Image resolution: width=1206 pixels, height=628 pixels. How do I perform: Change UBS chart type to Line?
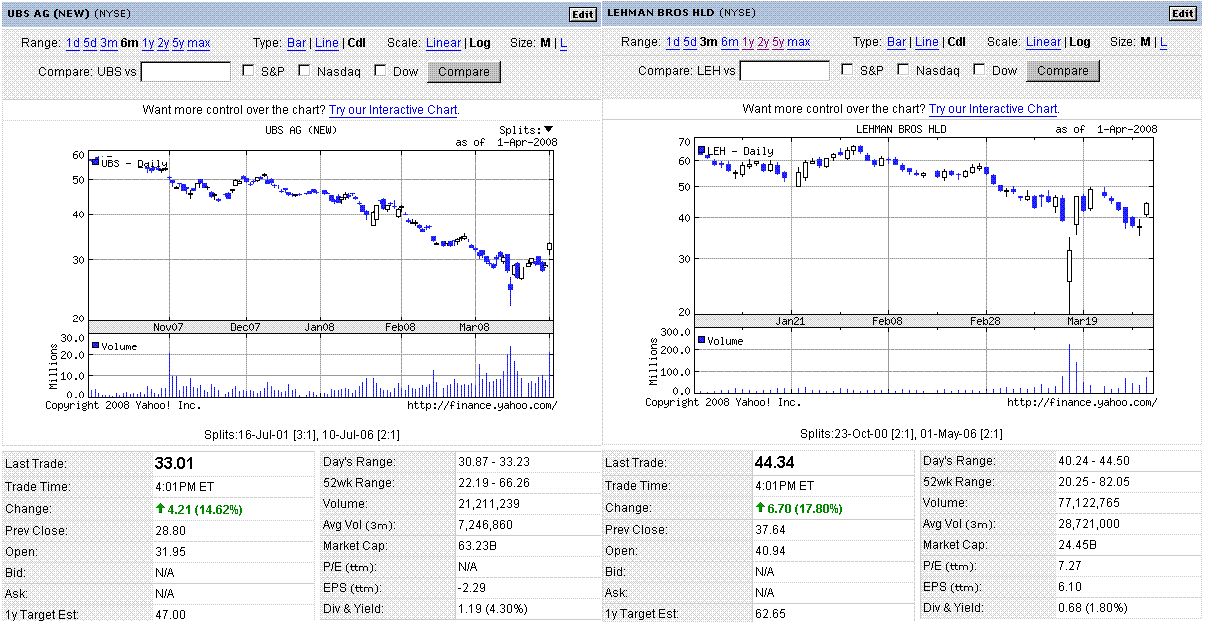(x=326, y=43)
